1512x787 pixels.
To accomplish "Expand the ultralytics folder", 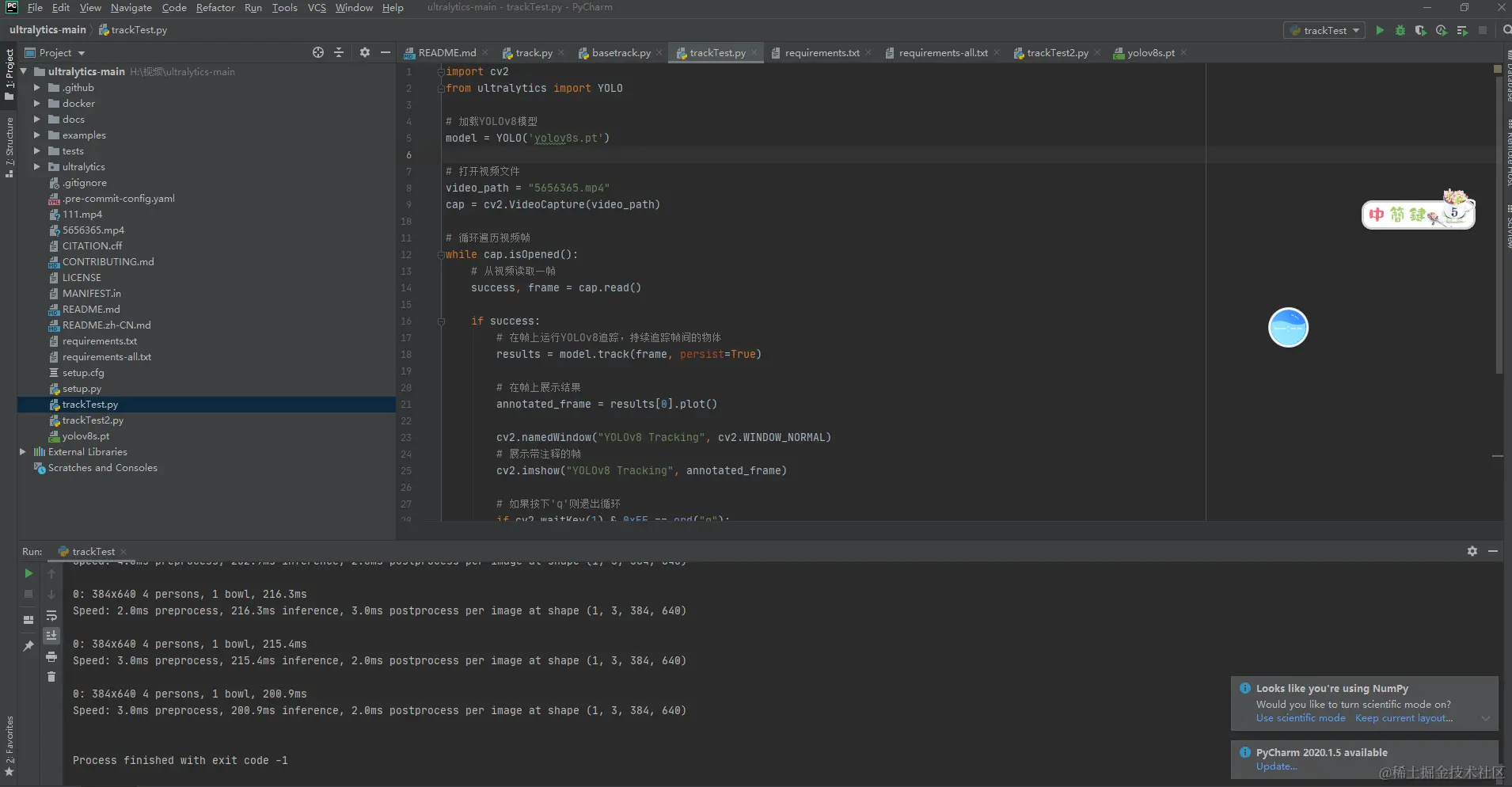I will click(36, 167).
